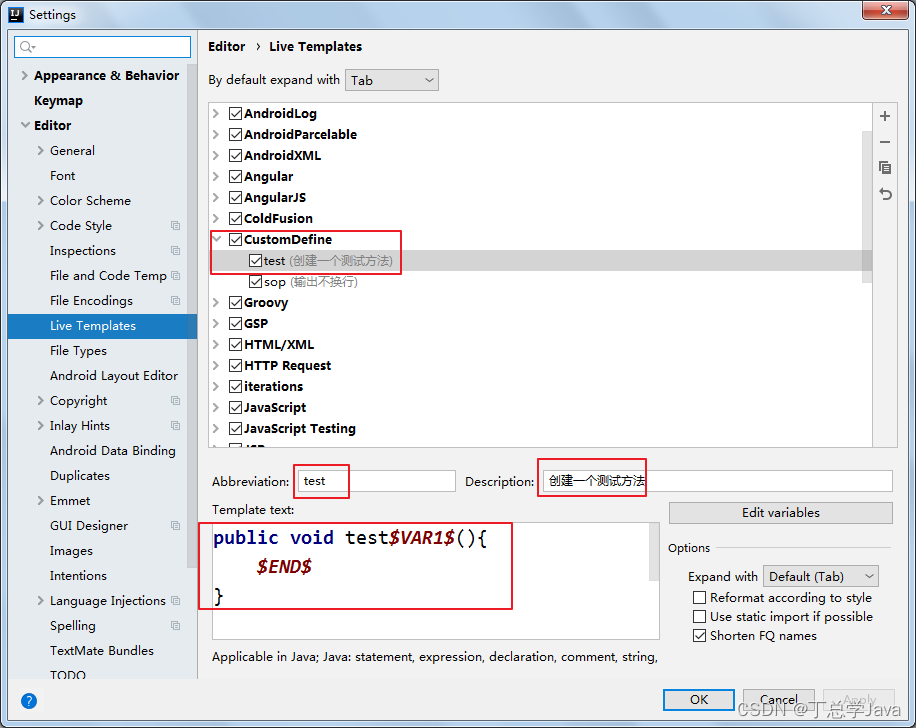Open the By default expand with dropdown

coord(392,80)
